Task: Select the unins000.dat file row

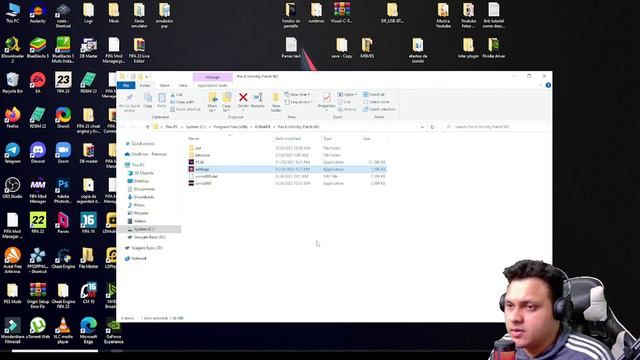Action: tap(288, 176)
